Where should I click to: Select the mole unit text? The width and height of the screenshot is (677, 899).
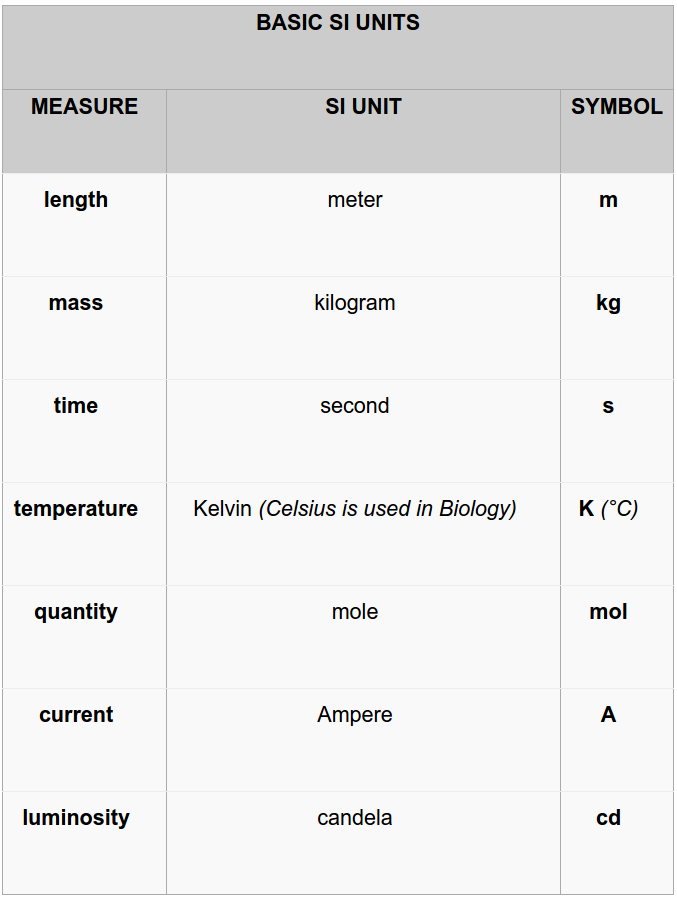[x=355, y=612]
